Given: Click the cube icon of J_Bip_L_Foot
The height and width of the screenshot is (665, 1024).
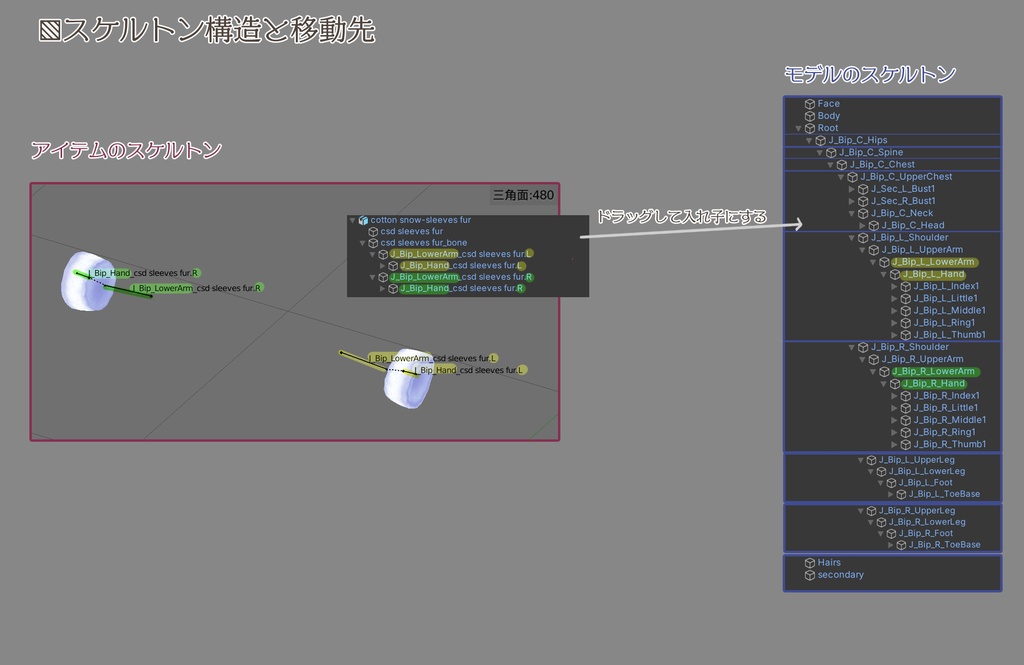Looking at the screenshot, I should tap(891, 483).
